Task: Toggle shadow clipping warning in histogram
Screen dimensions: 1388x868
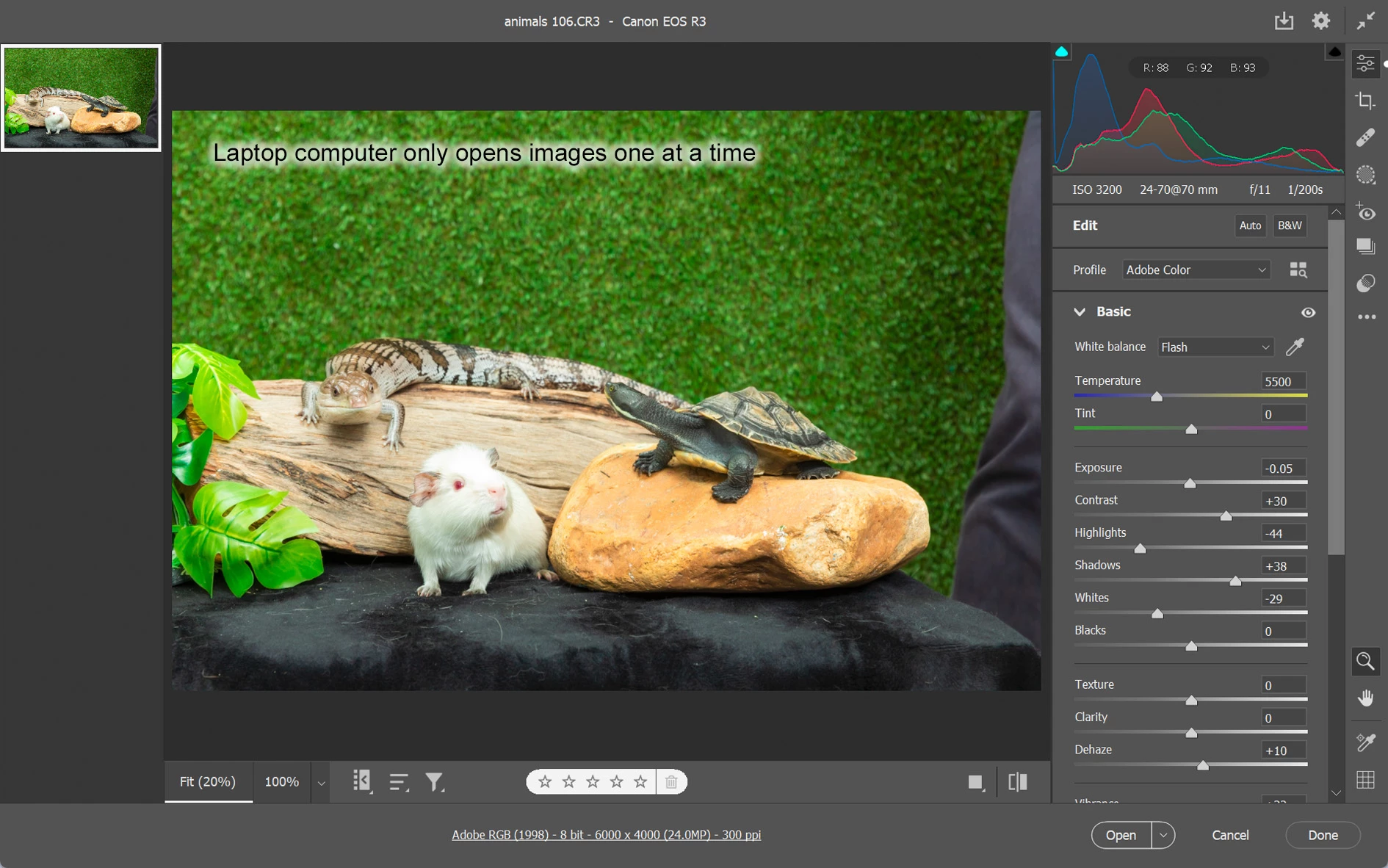Action: (x=1062, y=52)
